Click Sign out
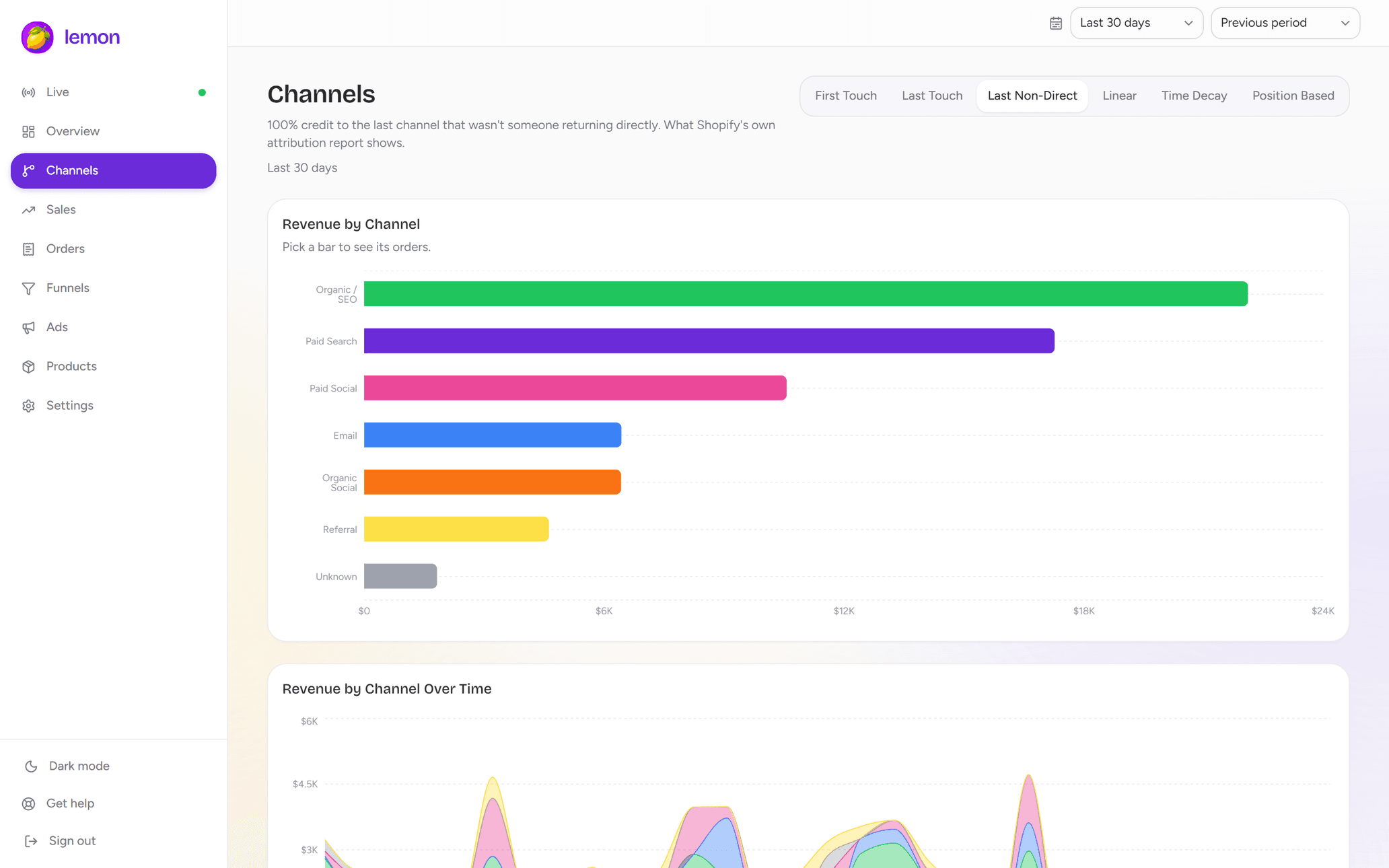 [113, 841]
